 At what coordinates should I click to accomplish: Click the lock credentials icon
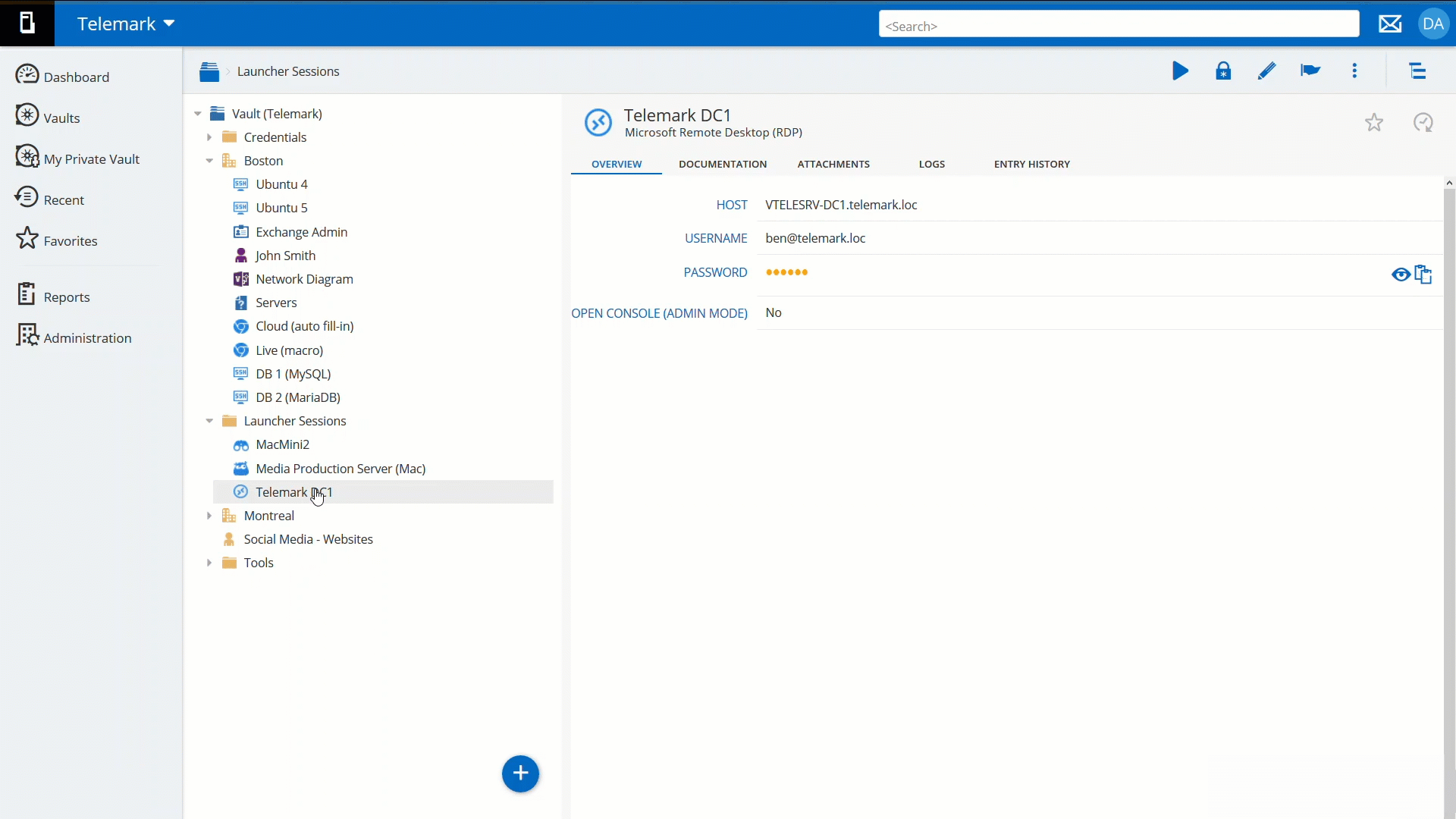point(1223,71)
